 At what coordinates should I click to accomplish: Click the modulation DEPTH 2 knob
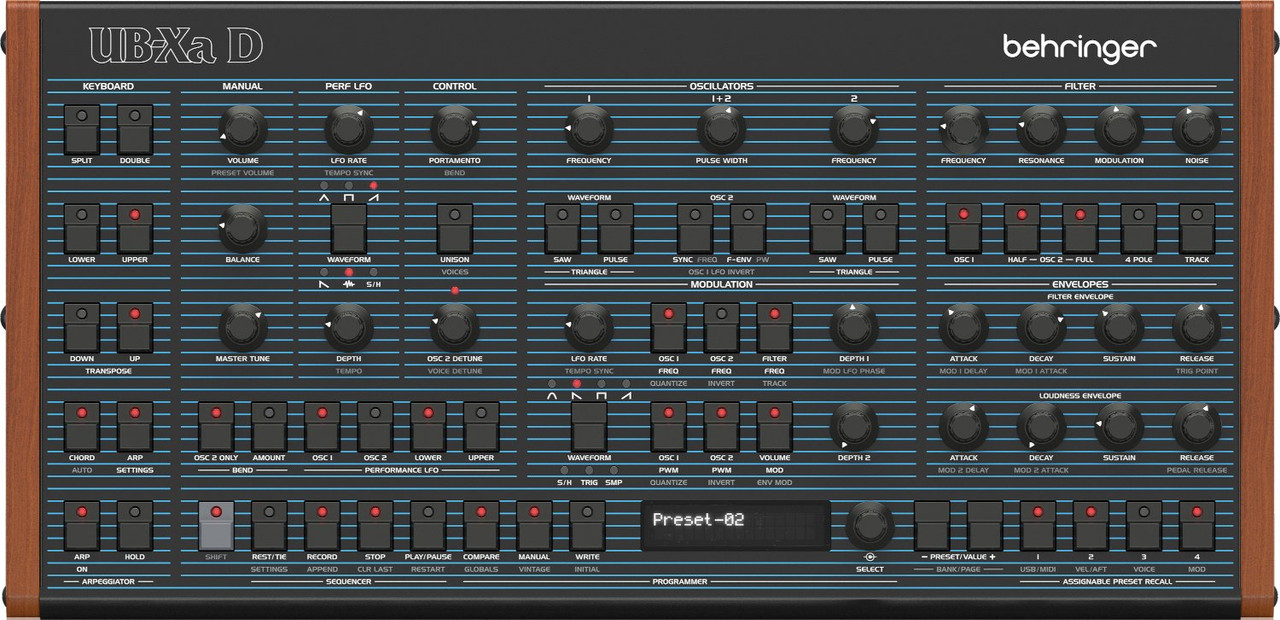click(x=853, y=426)
